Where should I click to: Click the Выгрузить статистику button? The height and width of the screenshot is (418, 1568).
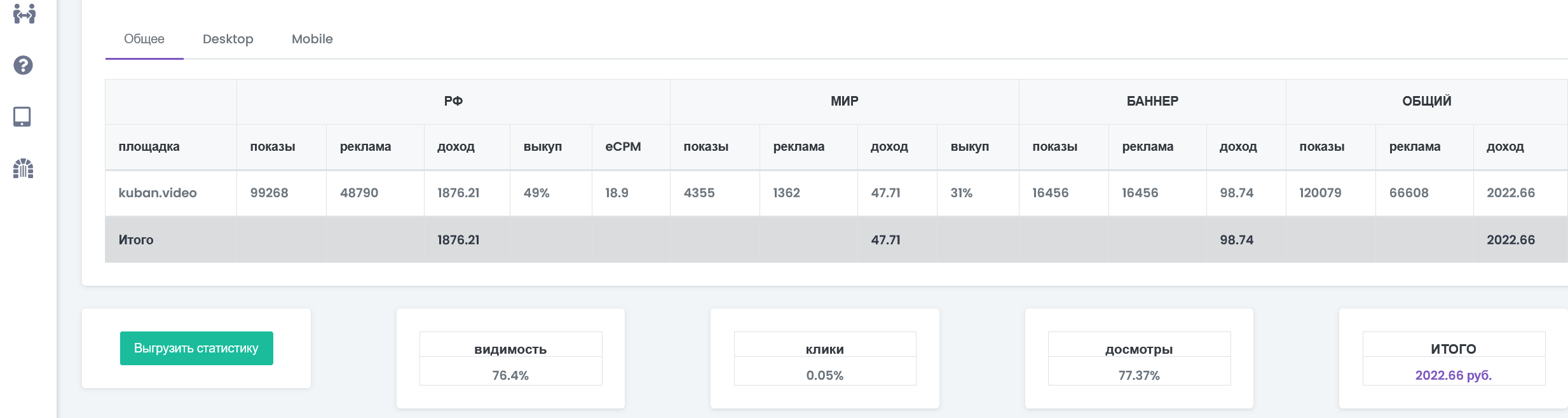click(196, 348)
